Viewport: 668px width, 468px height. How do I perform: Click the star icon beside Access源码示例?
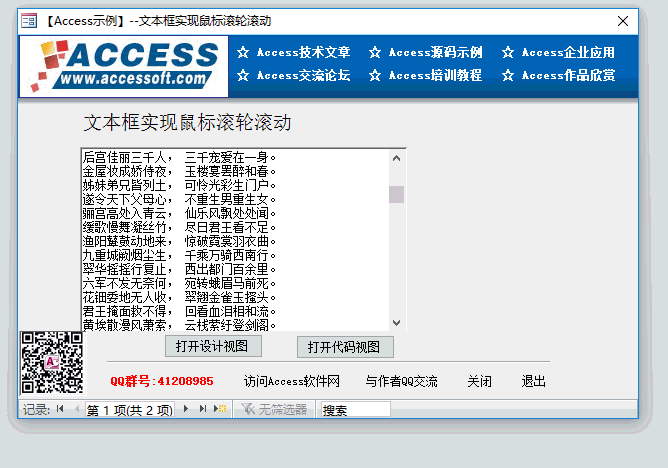(375, 52)
